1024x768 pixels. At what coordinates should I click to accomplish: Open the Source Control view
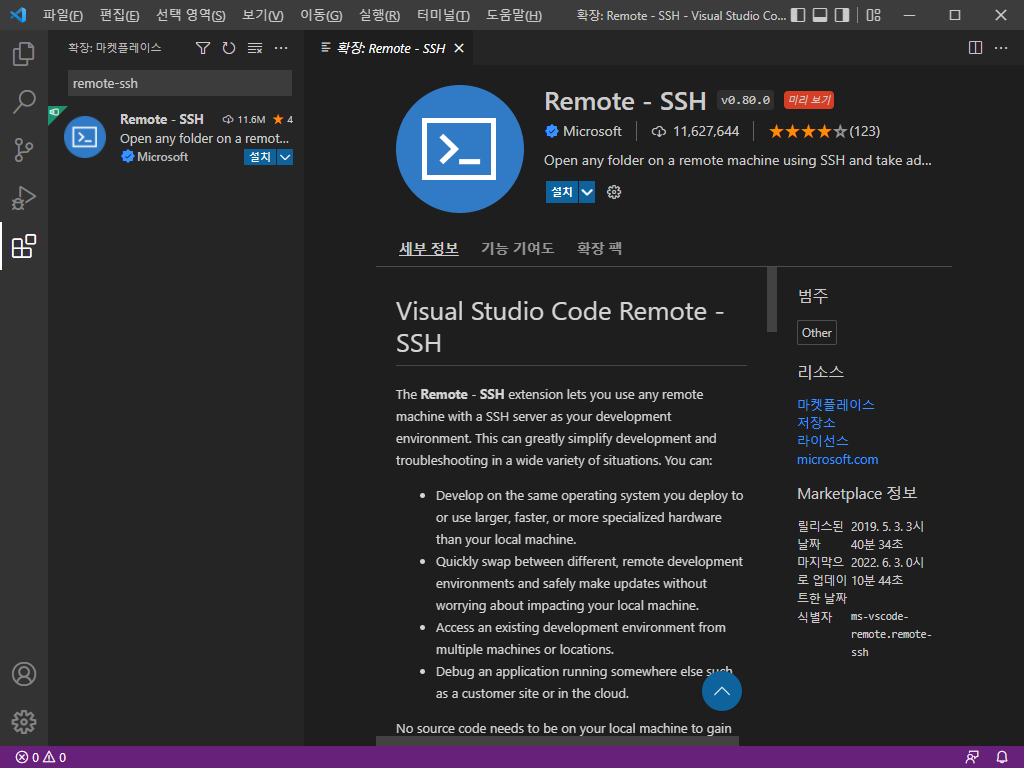click(x=24, y=150)
